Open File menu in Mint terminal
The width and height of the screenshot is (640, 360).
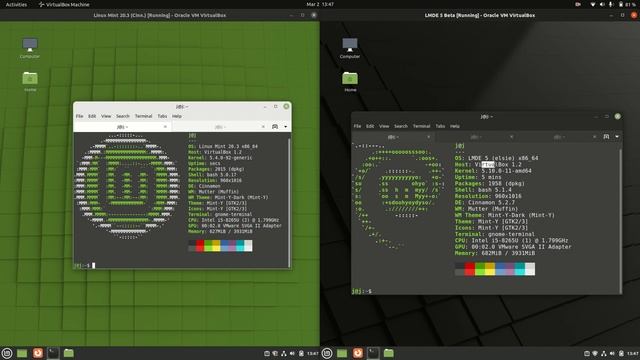[79, 116]
